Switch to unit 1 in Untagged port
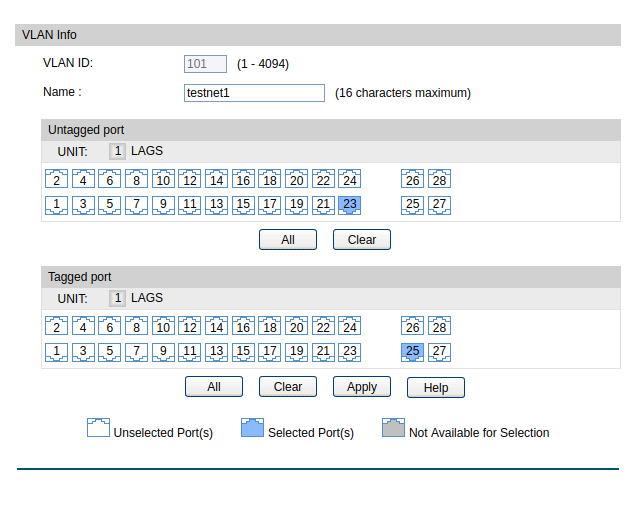The width and height of the screenshot is (638, 508). (x=118, y=151)
